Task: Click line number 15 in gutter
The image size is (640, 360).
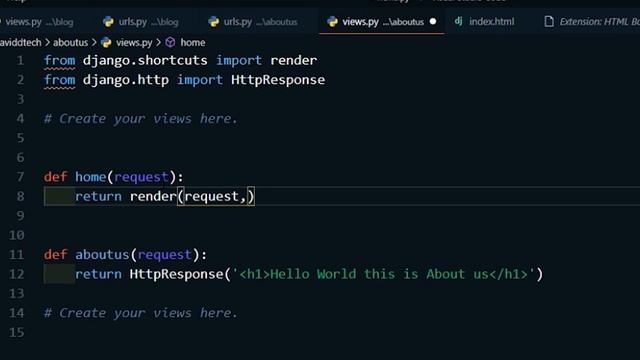Action: point(16,333)
